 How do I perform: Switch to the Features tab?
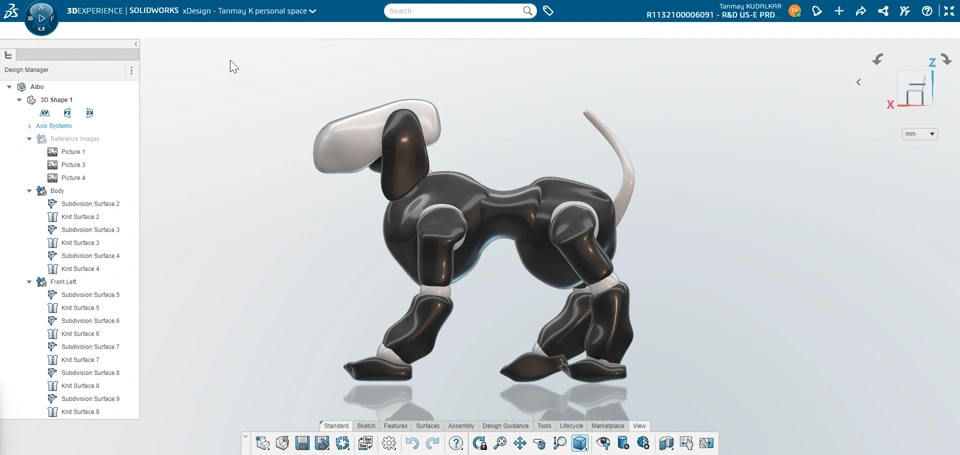396,426
